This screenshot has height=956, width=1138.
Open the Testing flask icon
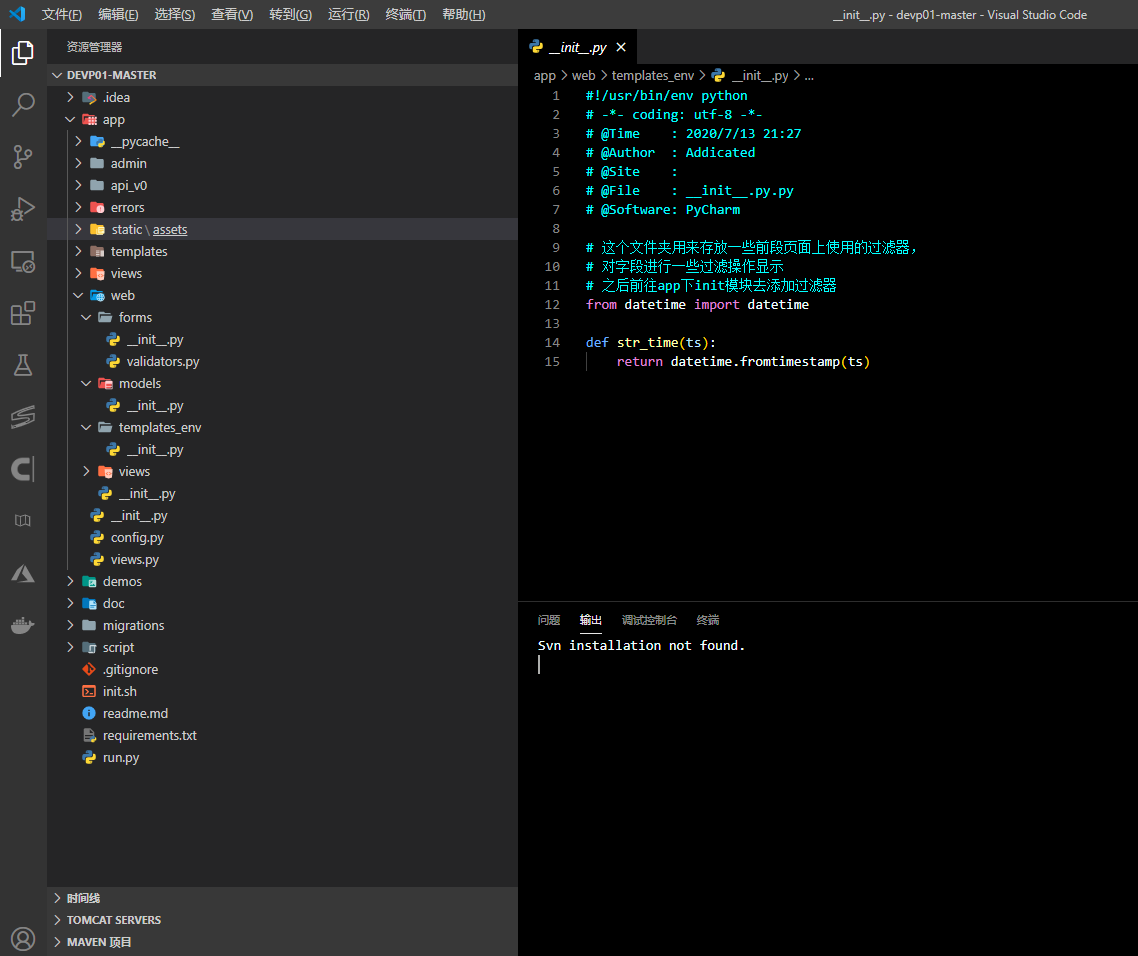click(x=23, y=365)
